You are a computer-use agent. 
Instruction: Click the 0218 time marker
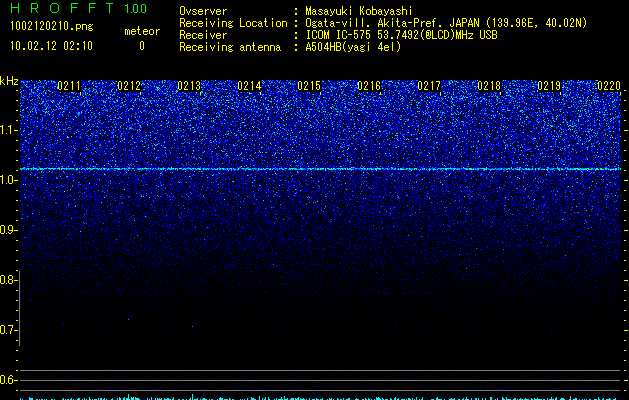[x=489, y=86]
